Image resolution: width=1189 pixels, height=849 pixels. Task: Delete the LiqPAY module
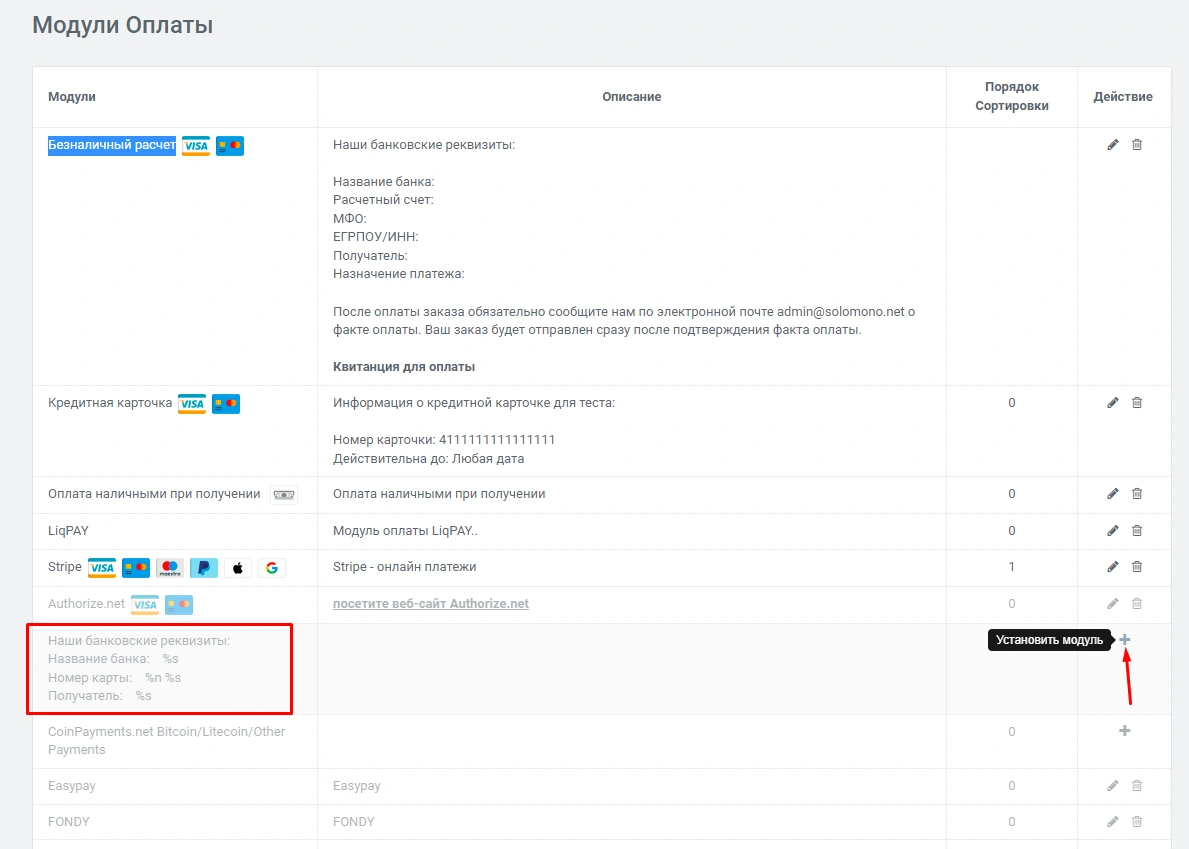point(1137,530)
